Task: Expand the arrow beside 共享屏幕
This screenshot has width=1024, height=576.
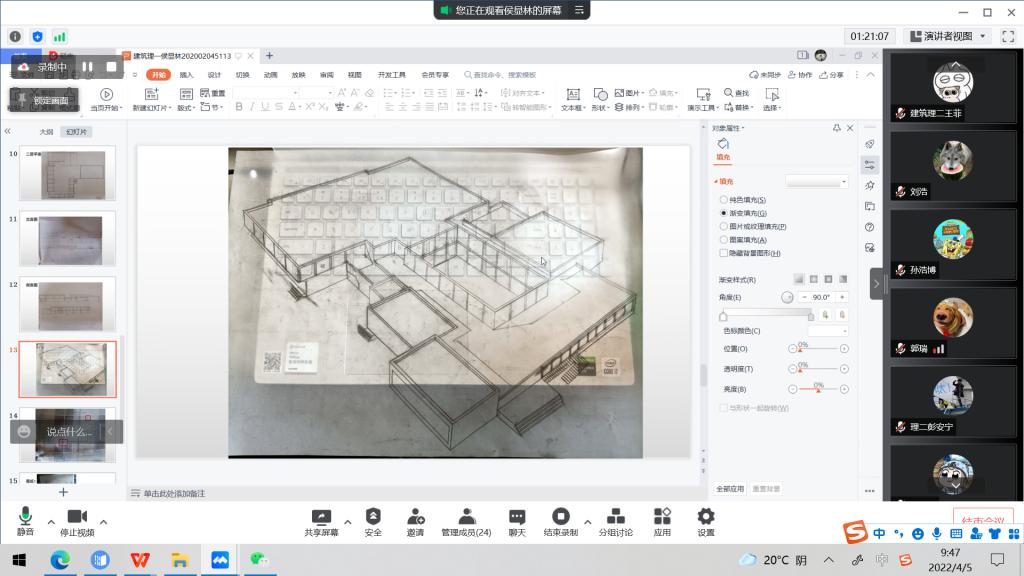Action: [x=348, y=522]
